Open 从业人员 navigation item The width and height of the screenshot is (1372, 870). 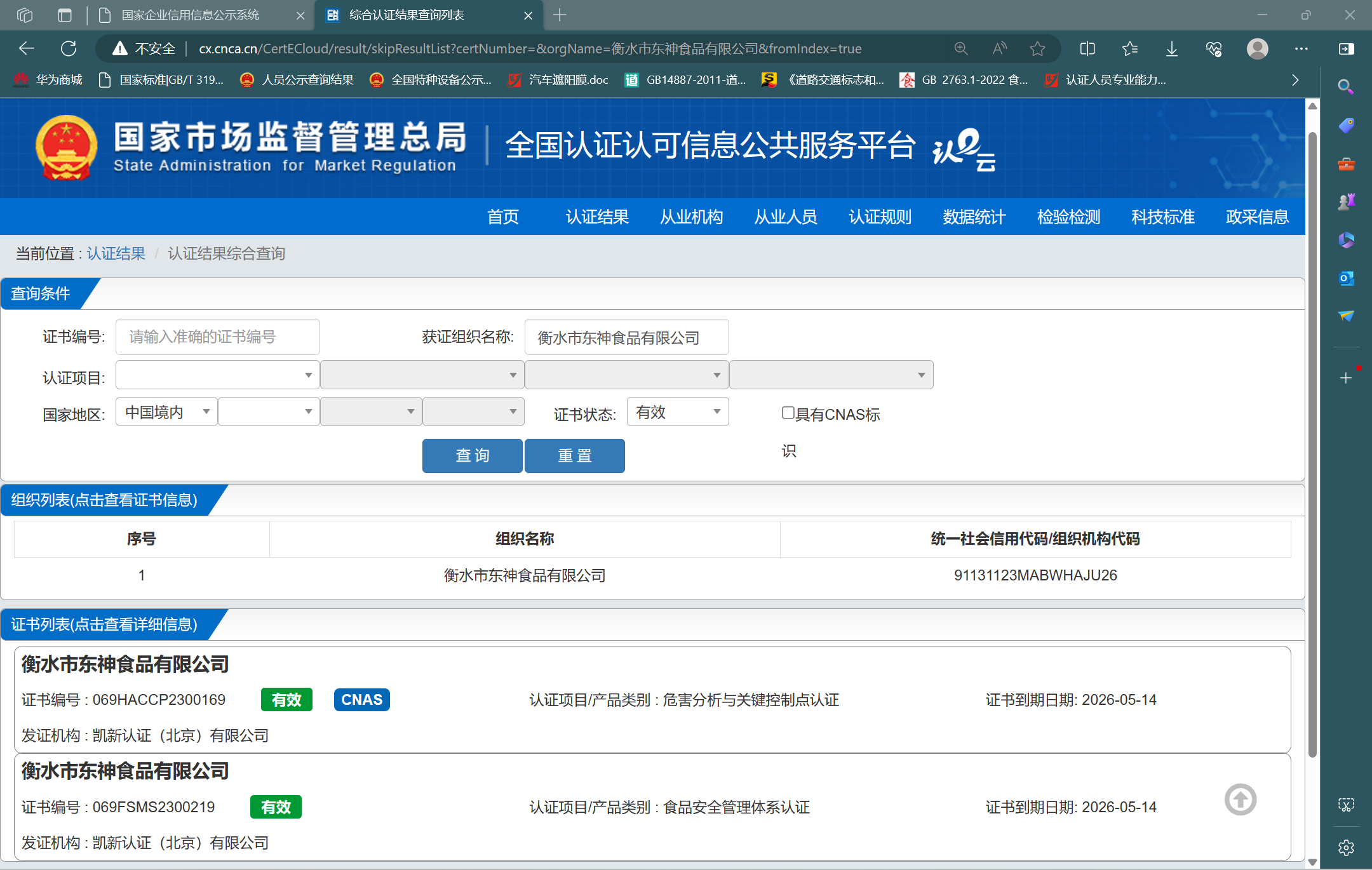pos(786,217)
